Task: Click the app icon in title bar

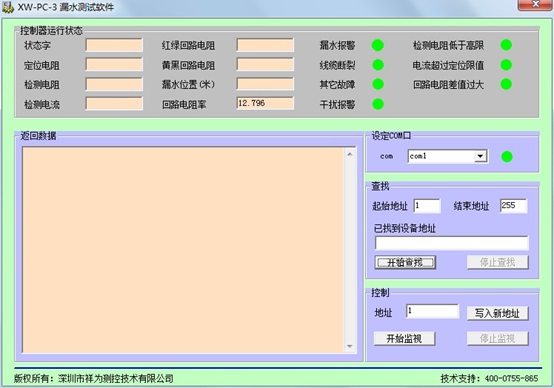Action: point(8,7)
